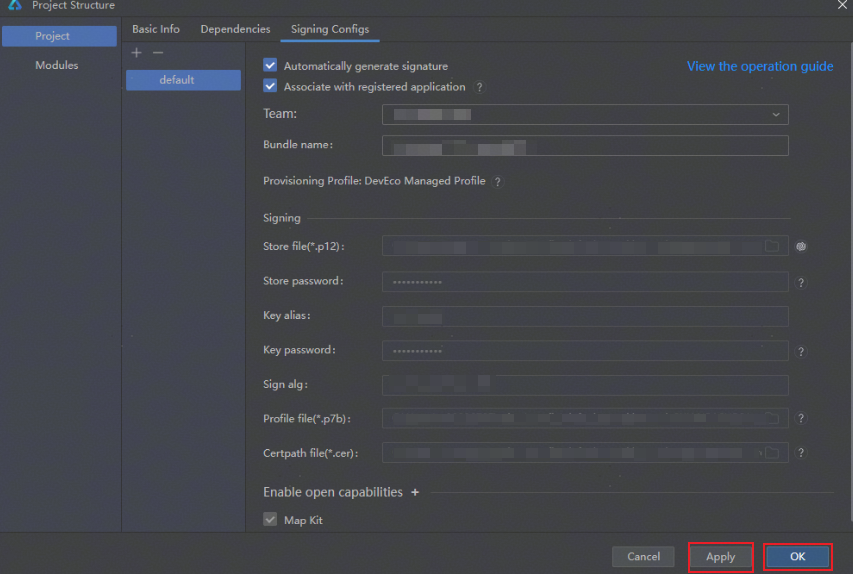Browse for Certpath file folder icon

pos(772,453)
